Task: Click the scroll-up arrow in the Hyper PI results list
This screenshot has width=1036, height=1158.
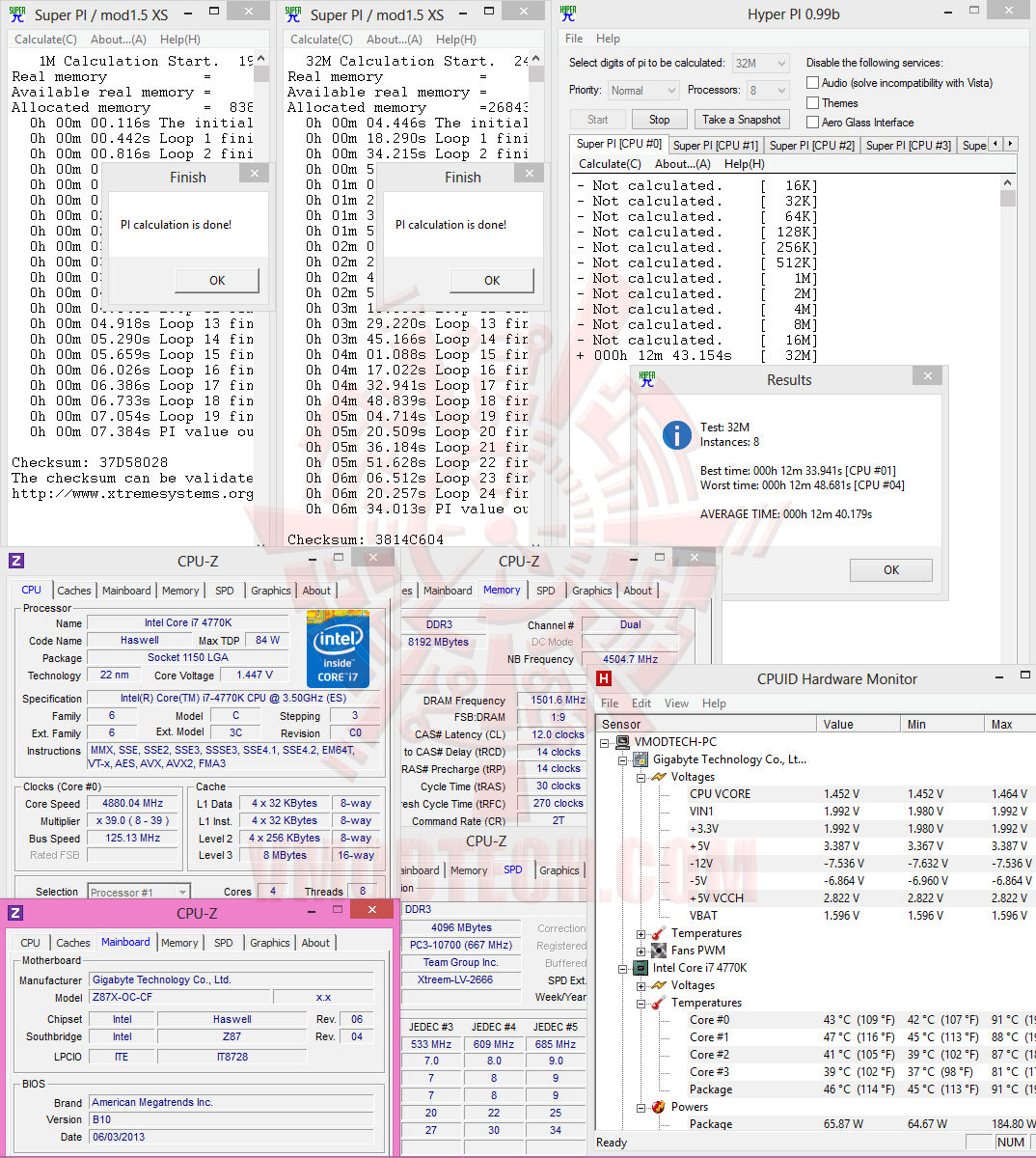Action: pyautogui.click(x=1008, y=182)
